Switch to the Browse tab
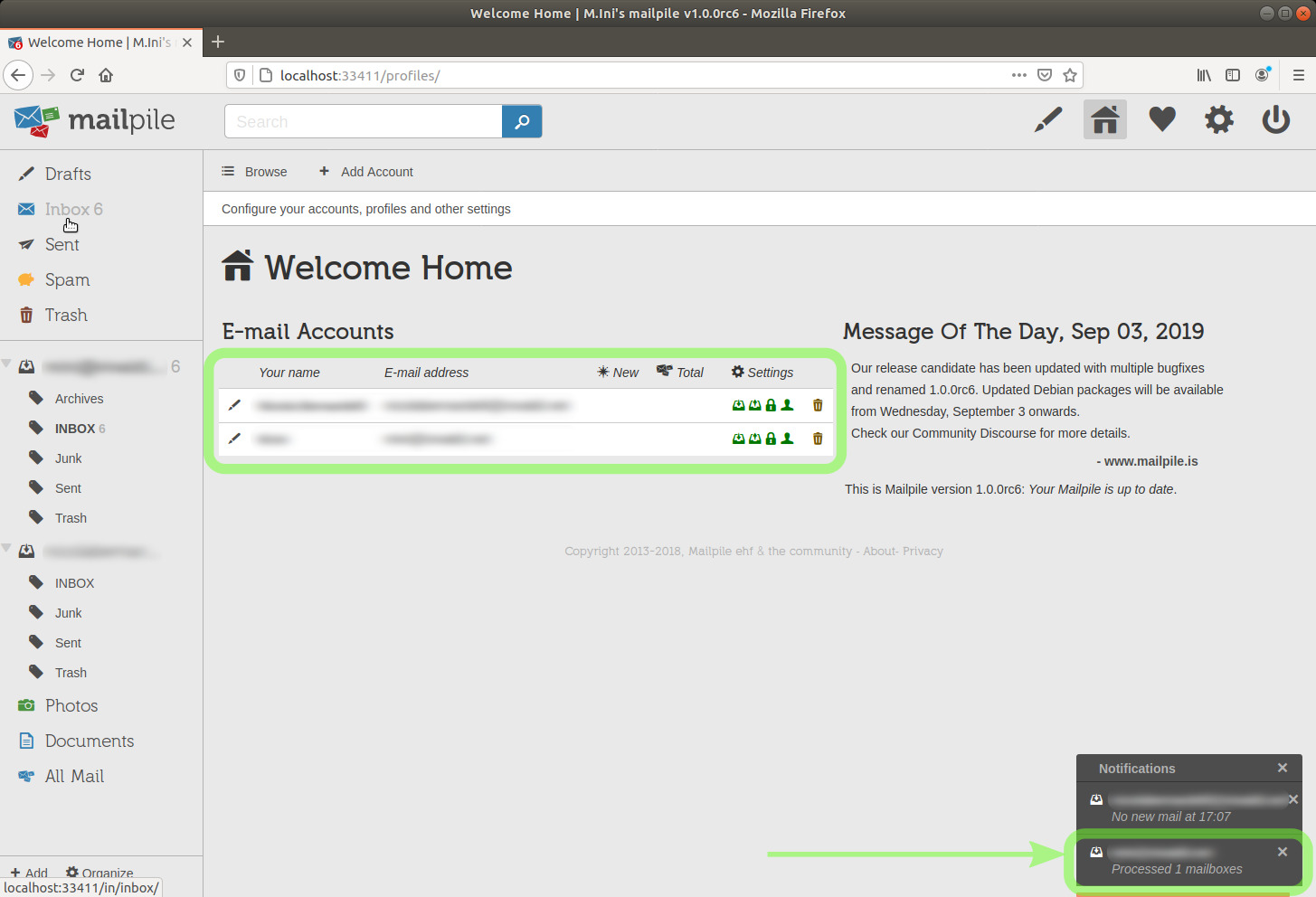This screenshot has height=897, width=1316. (x=255, y=172)
